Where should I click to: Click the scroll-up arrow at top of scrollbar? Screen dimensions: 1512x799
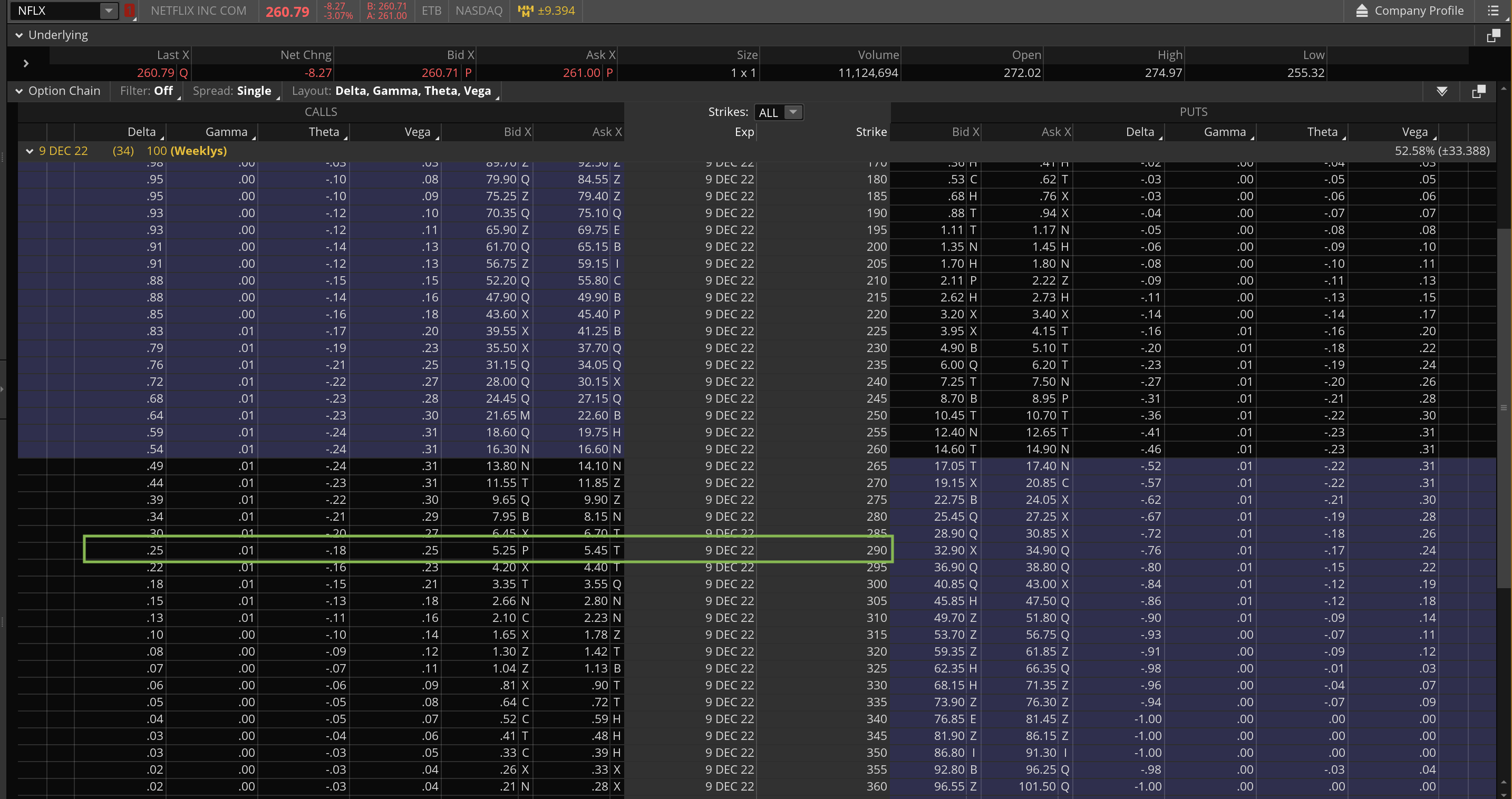coord(1503,89)
